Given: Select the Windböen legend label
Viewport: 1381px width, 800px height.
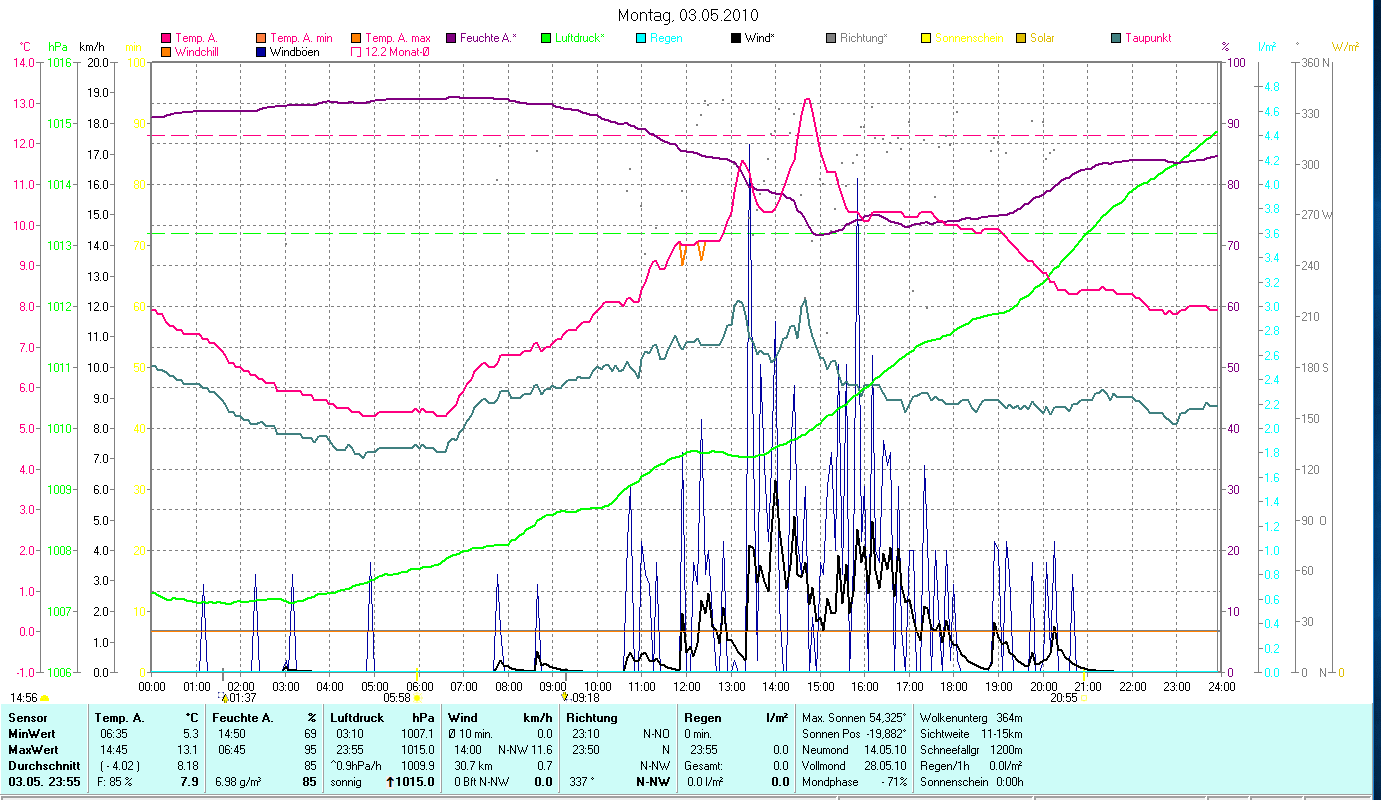Looking at the screenshot, I should [x=295, y=51].
